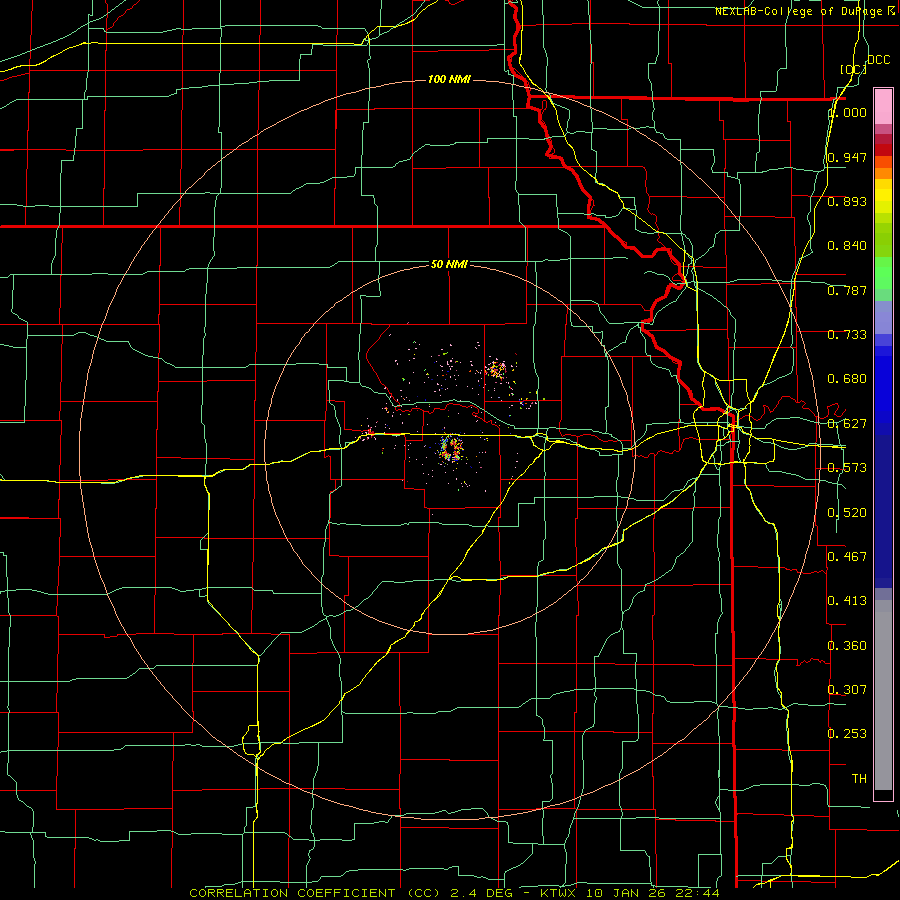Click the gray low-value segment of color bar
Screen dimensions: 900x900
coord(883,695)
